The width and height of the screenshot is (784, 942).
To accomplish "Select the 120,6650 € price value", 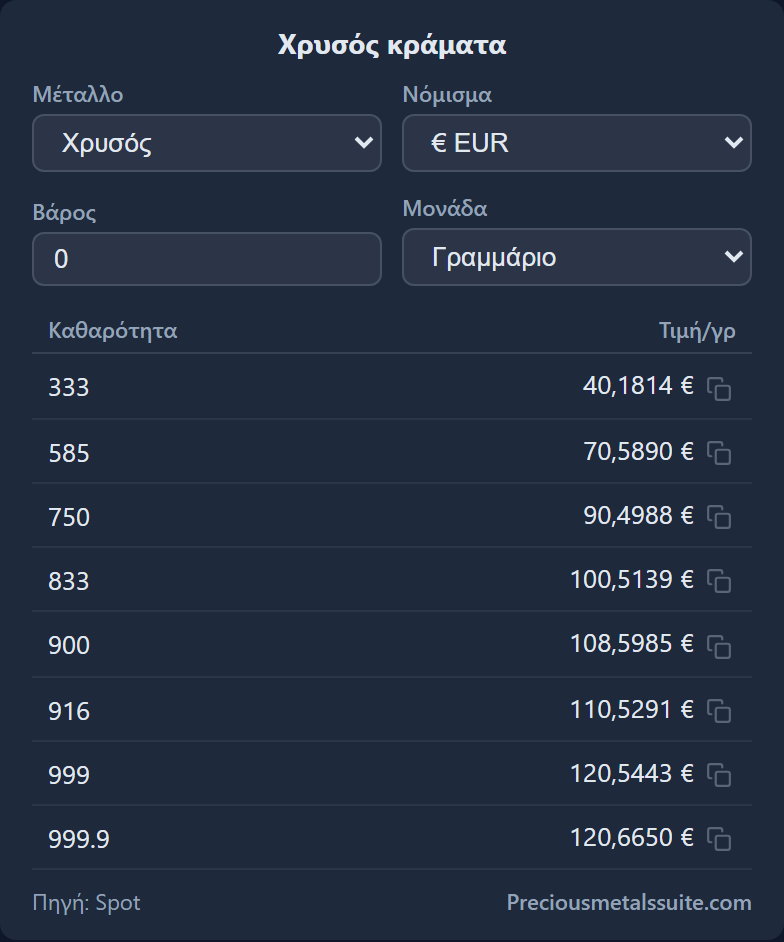I will click(x=631, y=837).
